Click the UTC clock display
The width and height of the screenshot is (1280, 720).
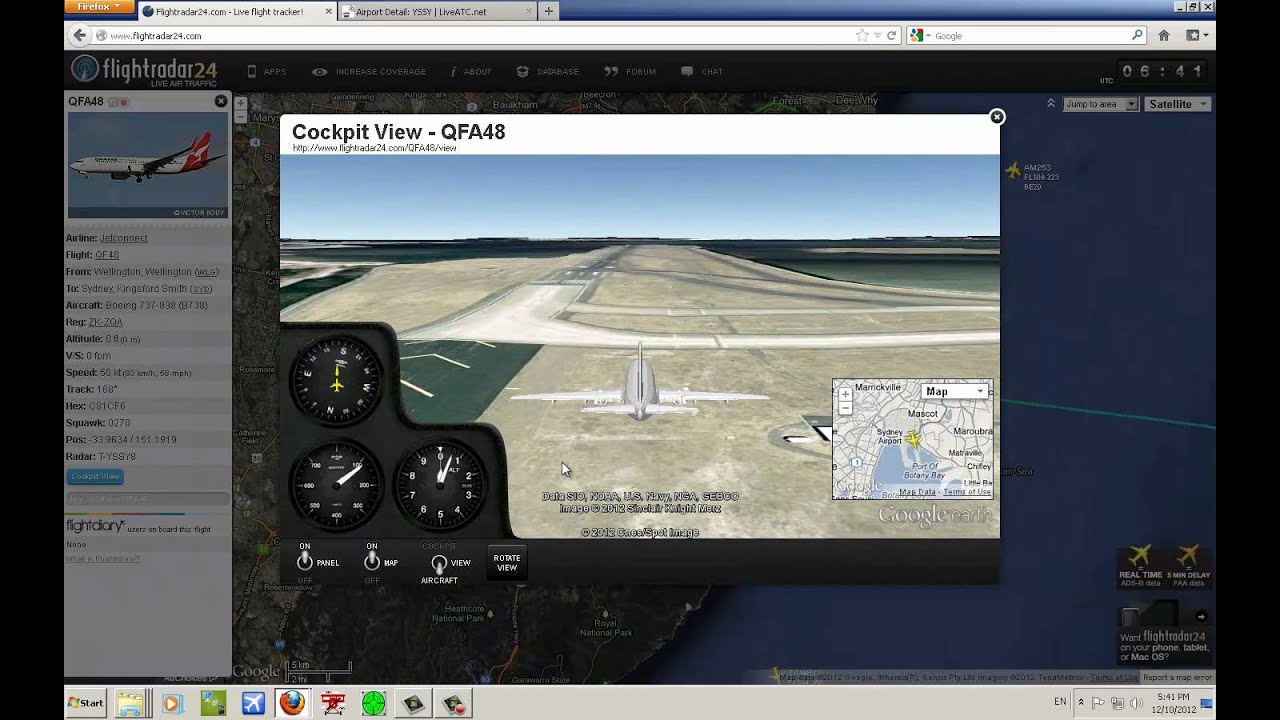coord(1163,72)
